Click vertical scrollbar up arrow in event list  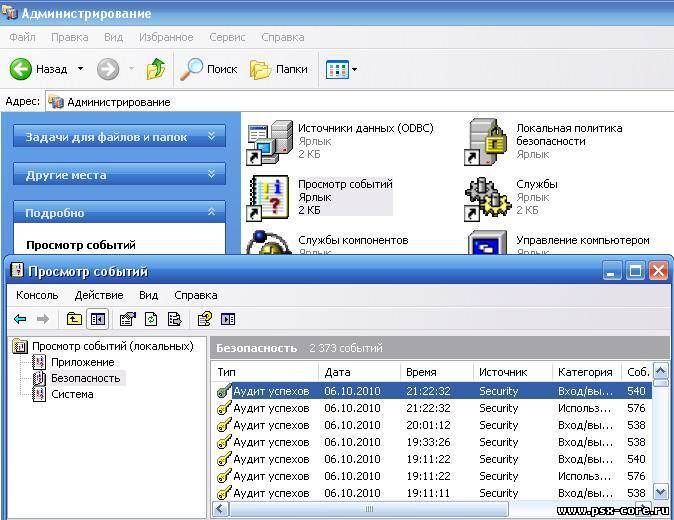click(x=660, y=370)
